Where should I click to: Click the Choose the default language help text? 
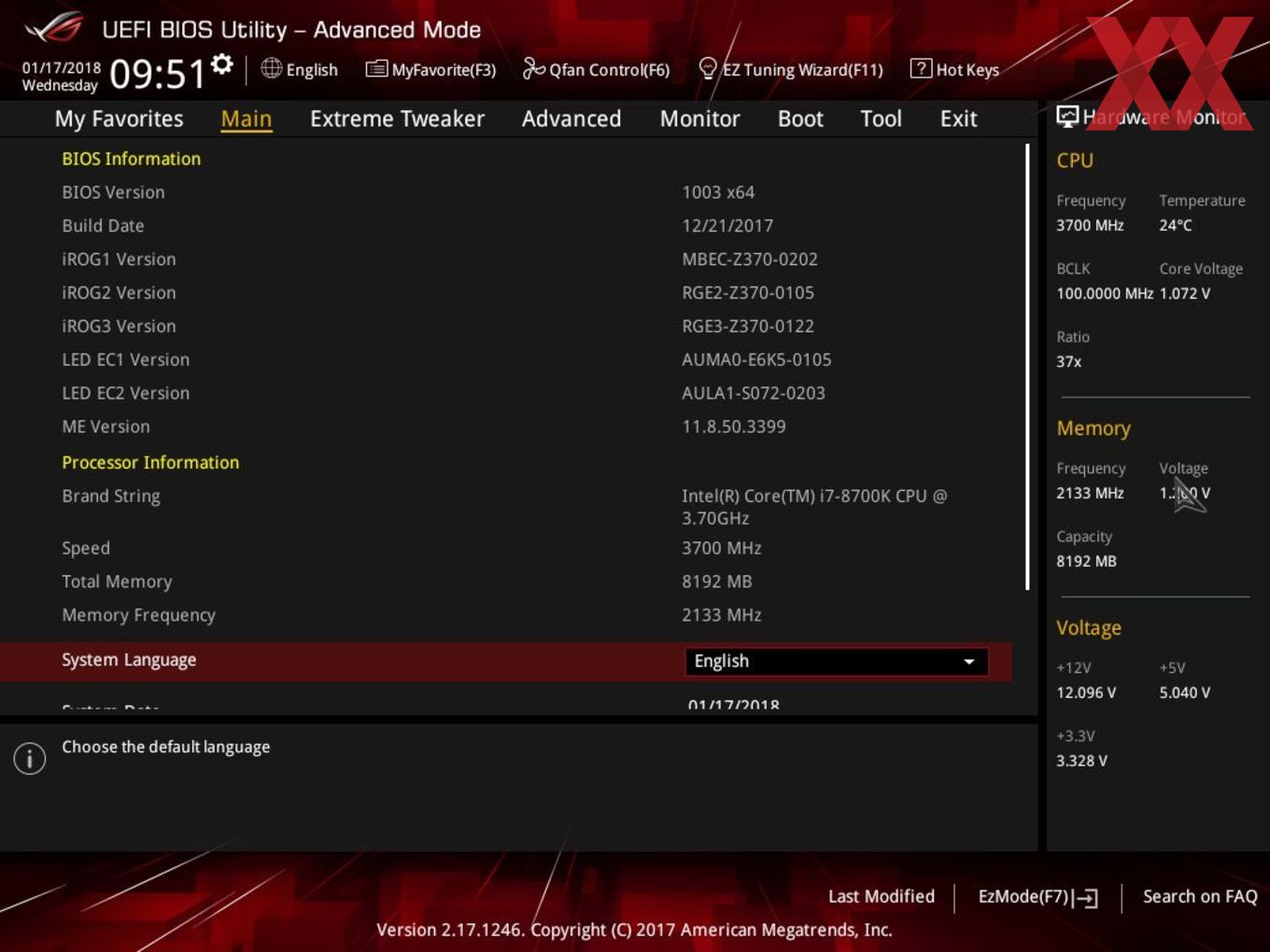pos(166,748)
